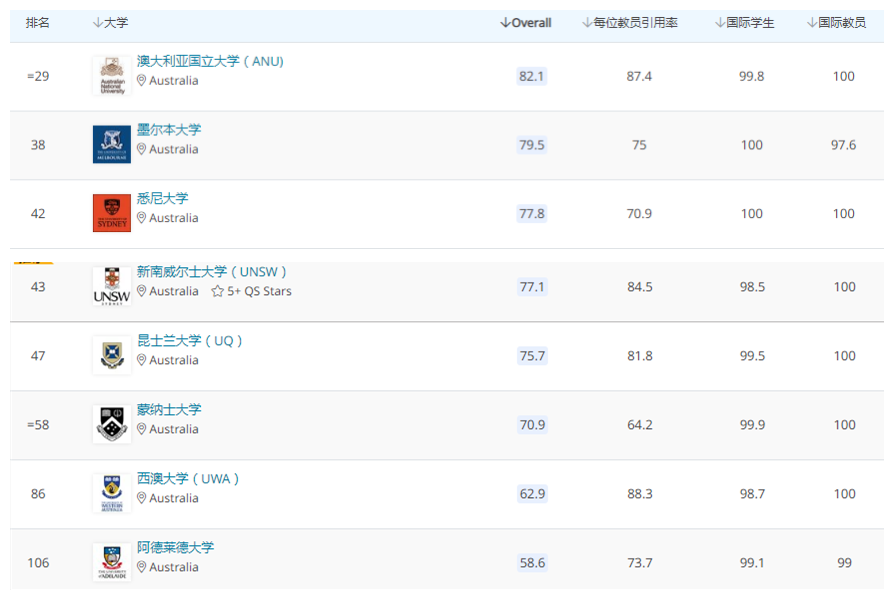Click international faculty value 97.6
Viewport: 894px width, 600px height.
tap(843, 145)
